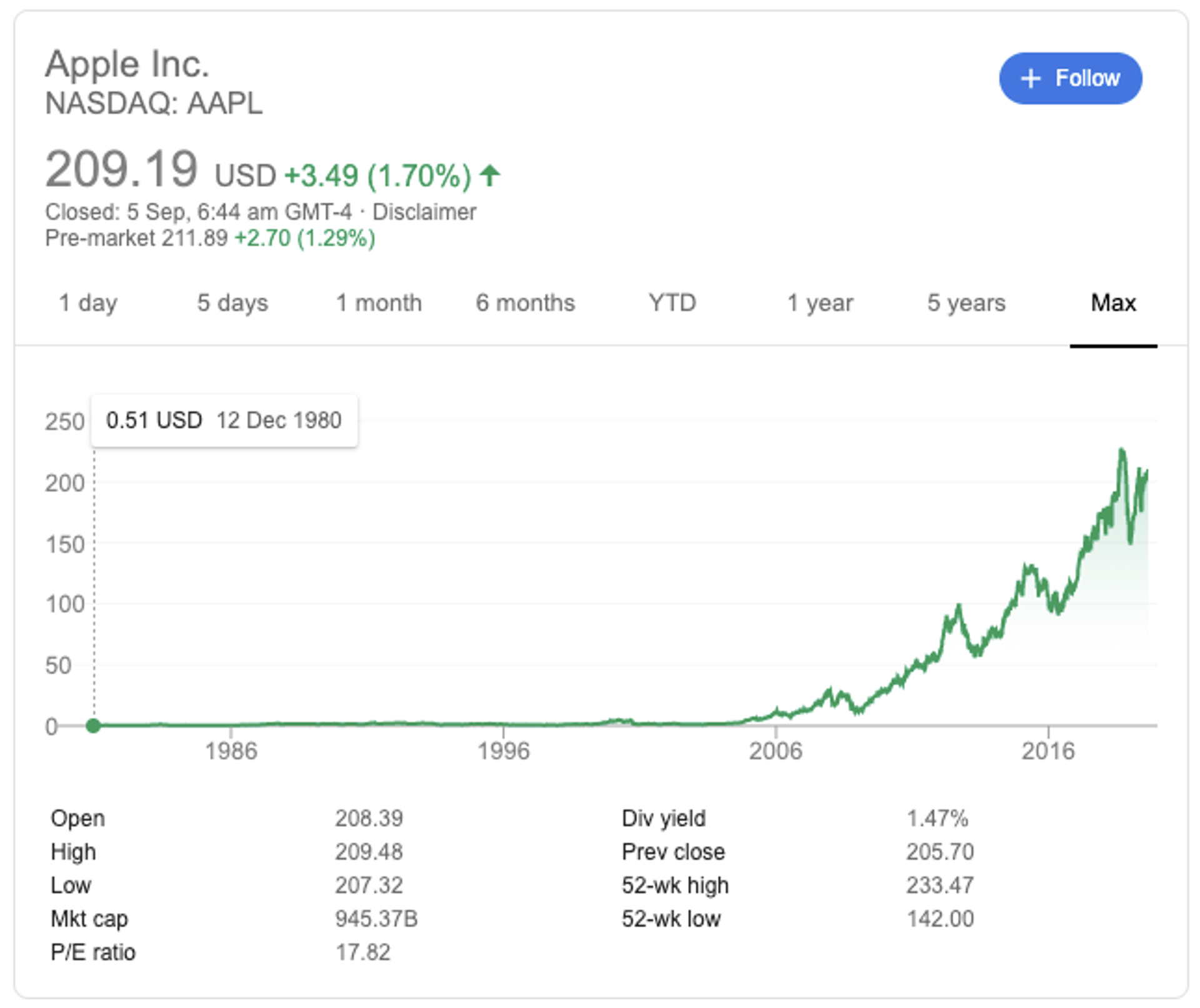Click the Mkt cap value 945.37B
This screenshot has width=1200, height=1008.
point(376,919)
